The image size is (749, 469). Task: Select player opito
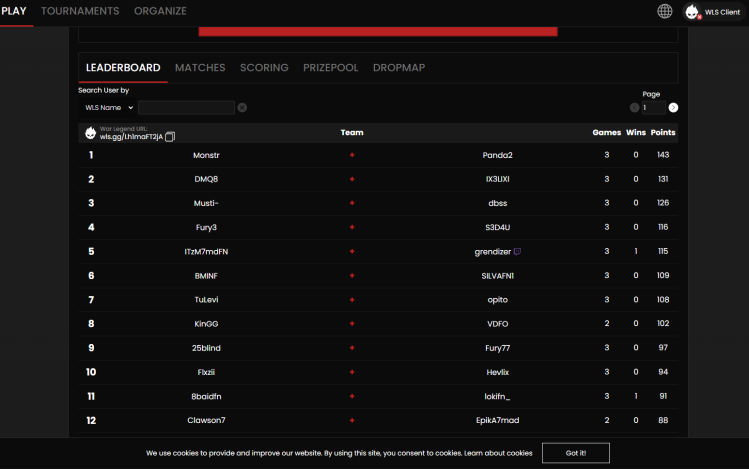(x=497, y=300)
